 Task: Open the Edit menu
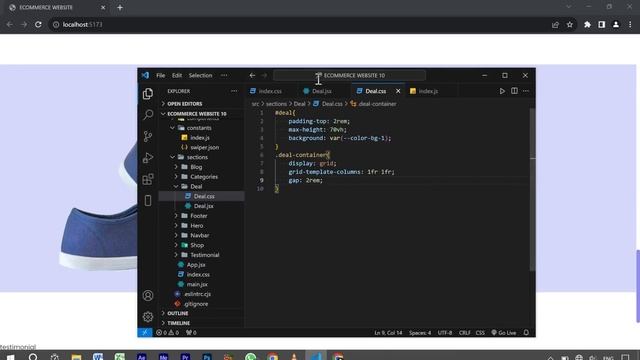(x=177, y=75)
